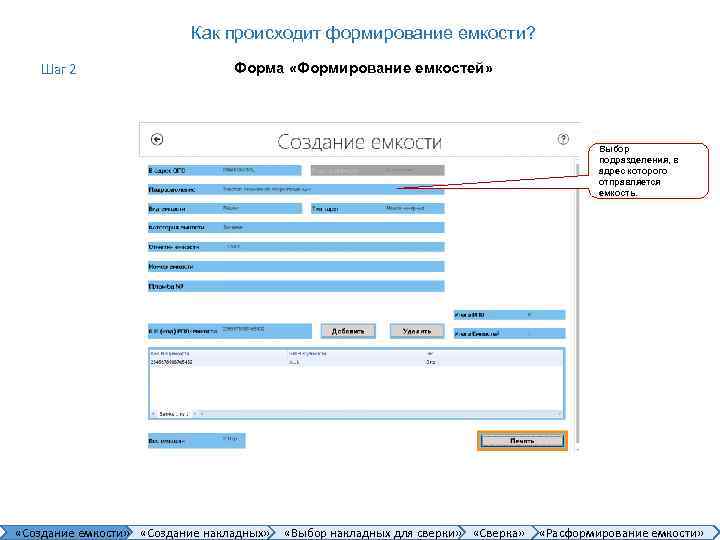Open the 'Подразделение' dropdown field
Viewport: 720px width, 540px height.
click(x=296, y=189)
